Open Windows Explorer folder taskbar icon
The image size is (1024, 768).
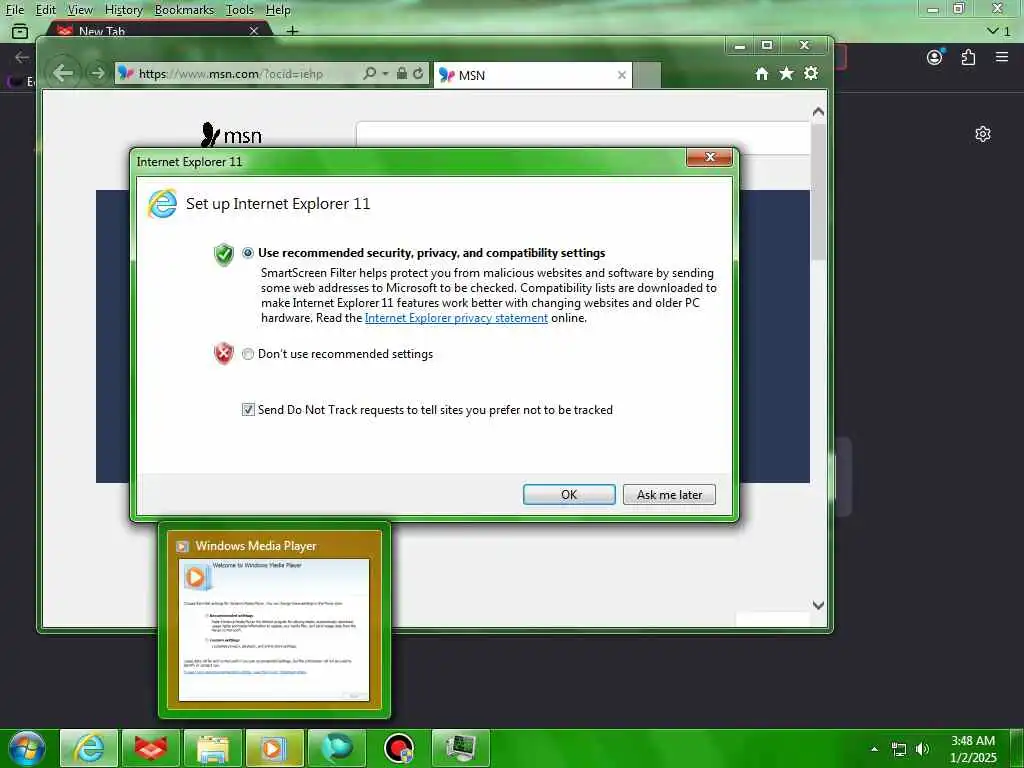click(x=212, y=748)
